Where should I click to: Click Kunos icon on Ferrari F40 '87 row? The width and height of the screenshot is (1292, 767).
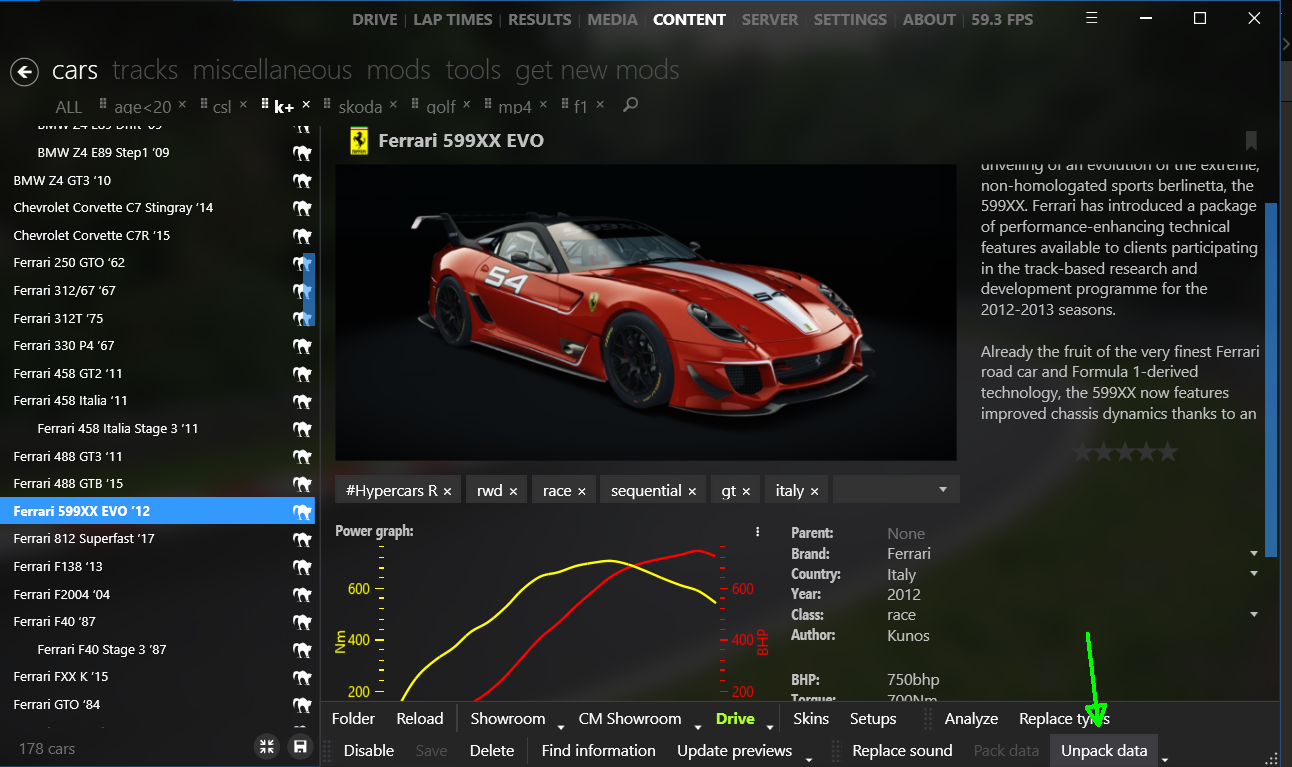tap(302, 622)
